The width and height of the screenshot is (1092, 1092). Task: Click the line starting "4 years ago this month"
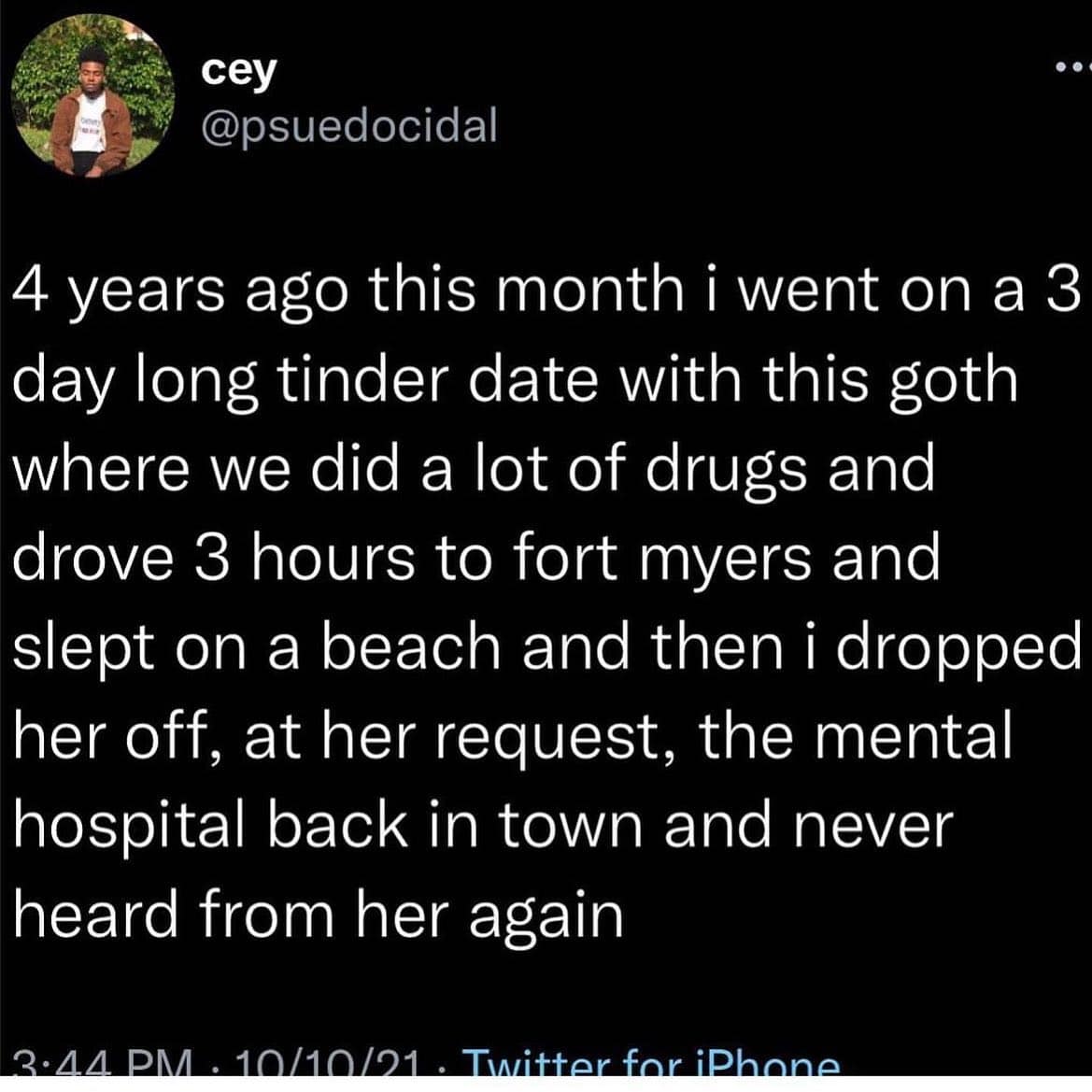(546, 291)
